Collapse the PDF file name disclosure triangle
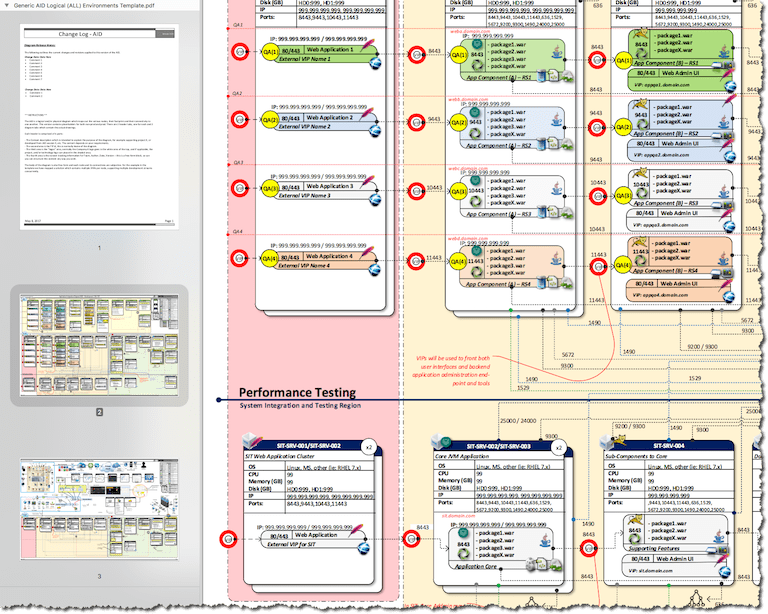The image size is (768, 614). (x=6, y=5)
